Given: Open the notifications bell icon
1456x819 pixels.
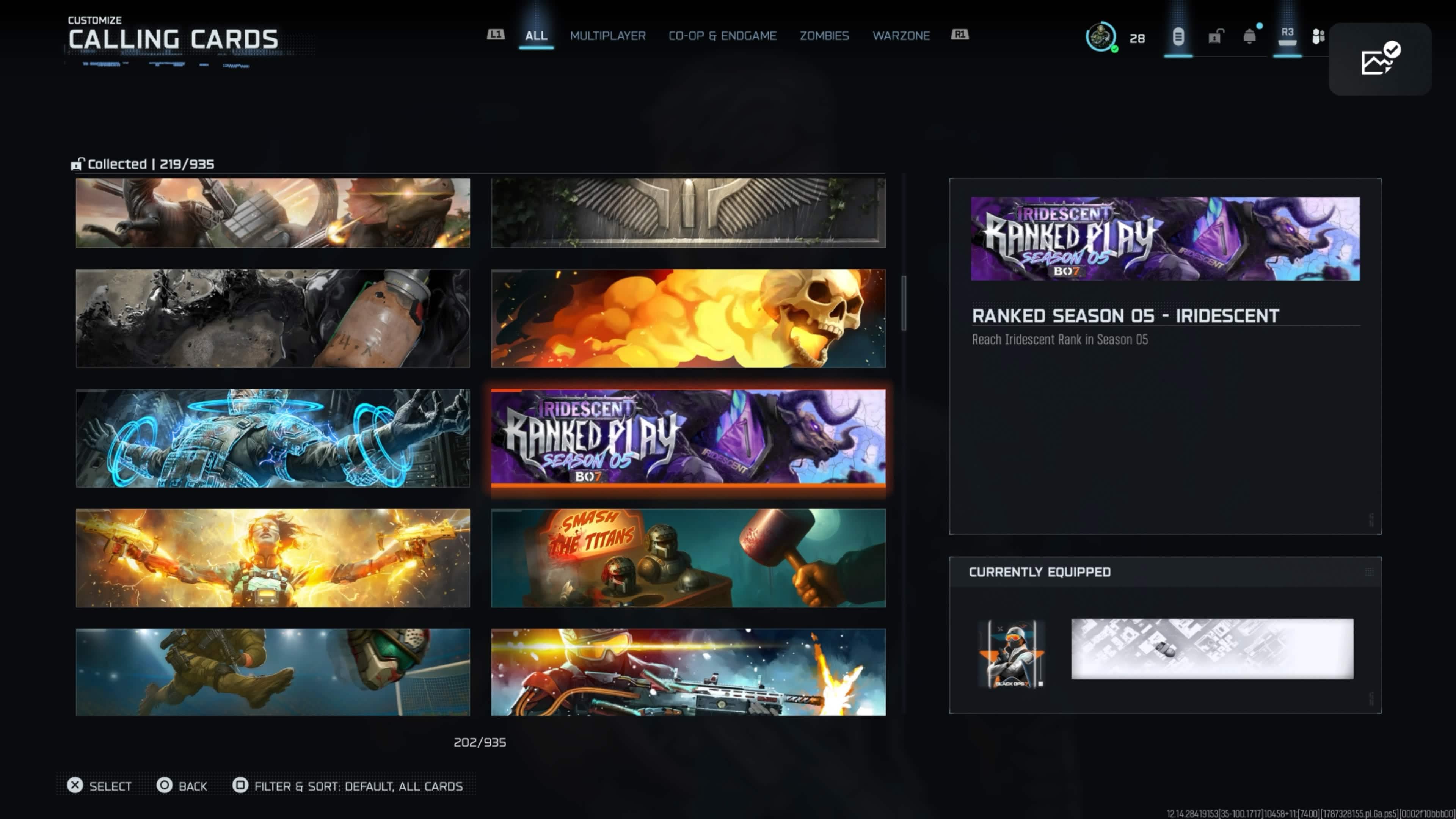Looking at the screenshot, I should (x=1250, y=37).
